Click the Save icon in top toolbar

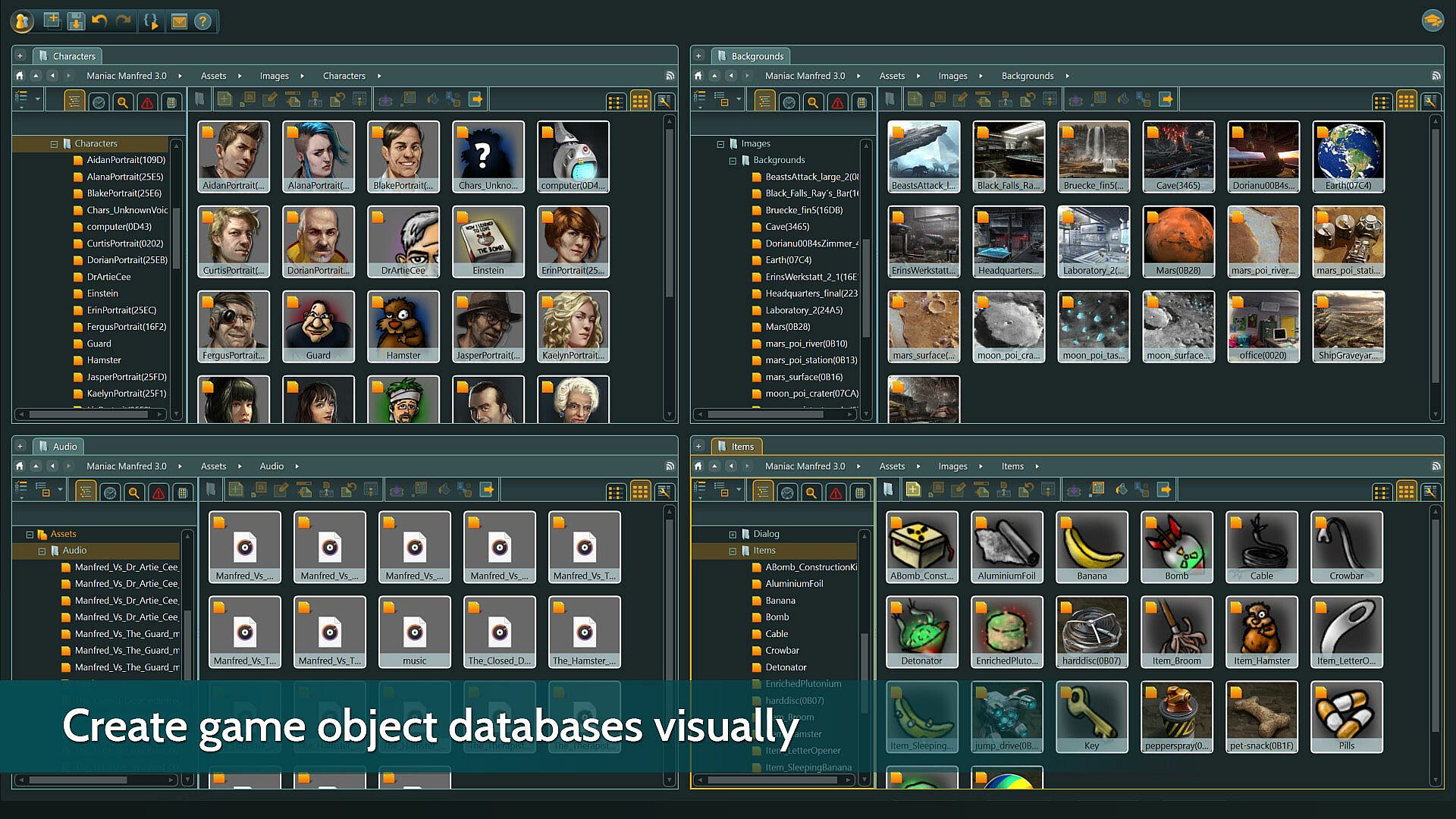(x=76, y=21)
